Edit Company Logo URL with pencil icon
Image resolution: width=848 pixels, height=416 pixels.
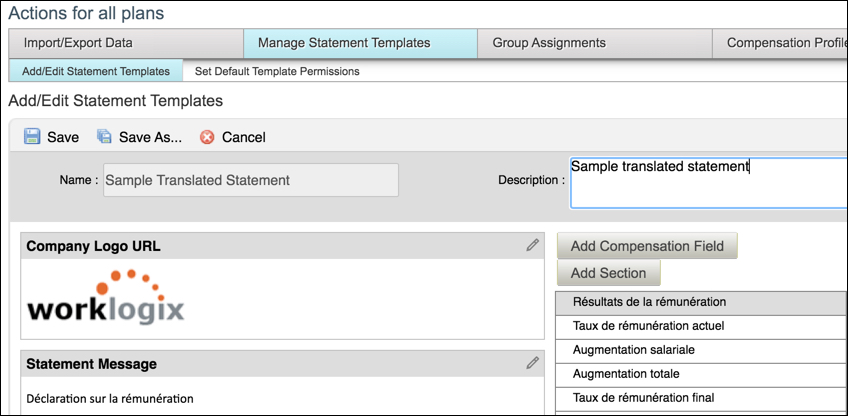(533, 245)
